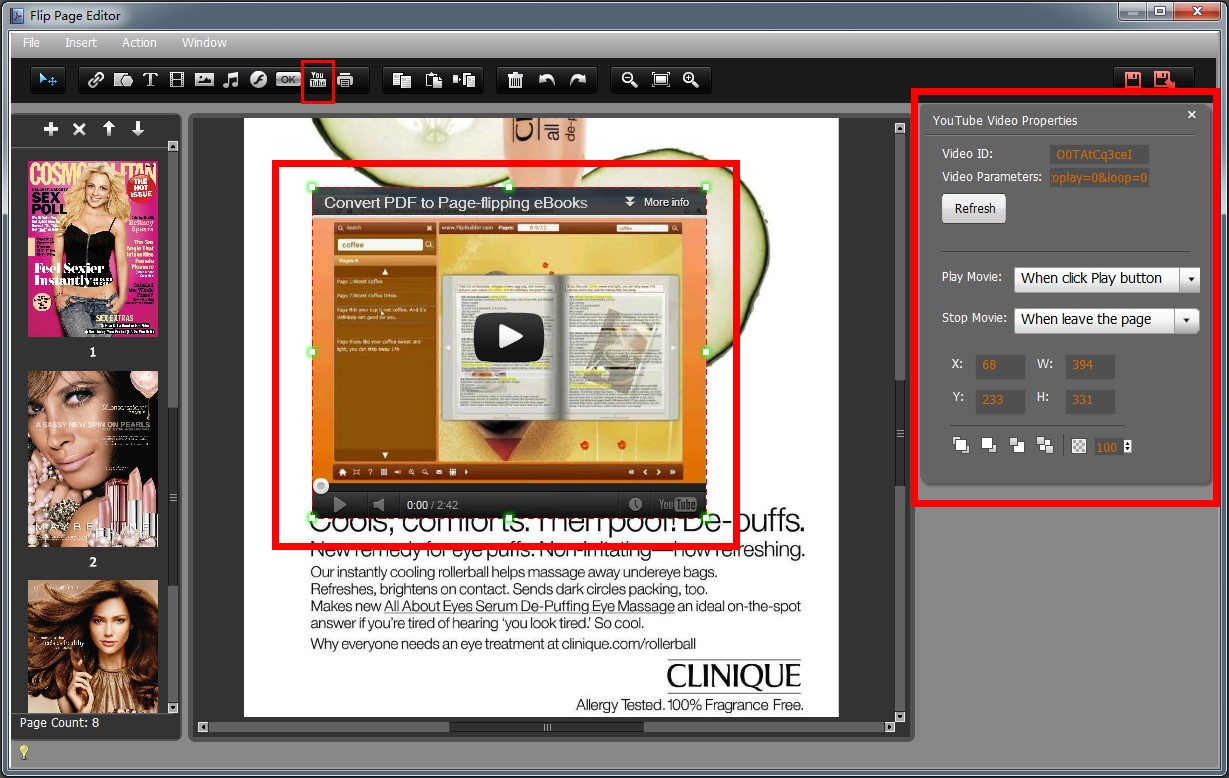Undo the last action
Screen dimensions: 1229x778
(547, 80)
